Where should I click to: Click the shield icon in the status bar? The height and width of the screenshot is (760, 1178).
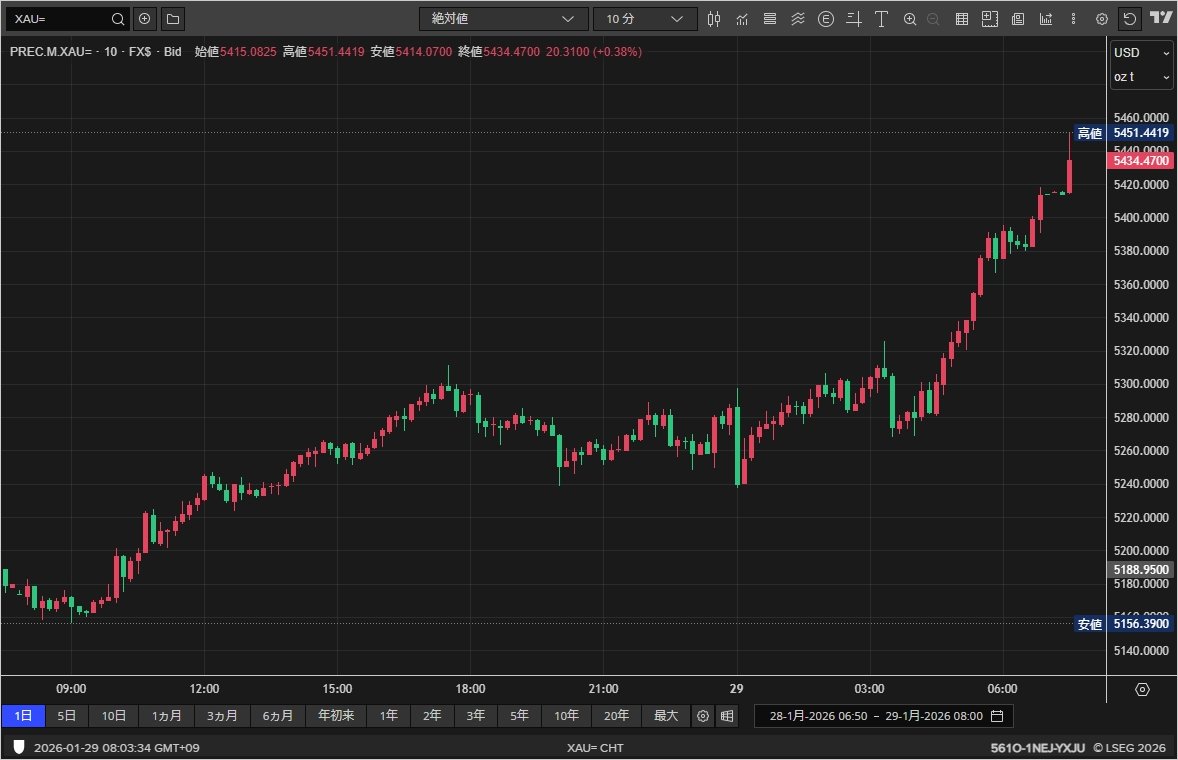coord(19,747)
